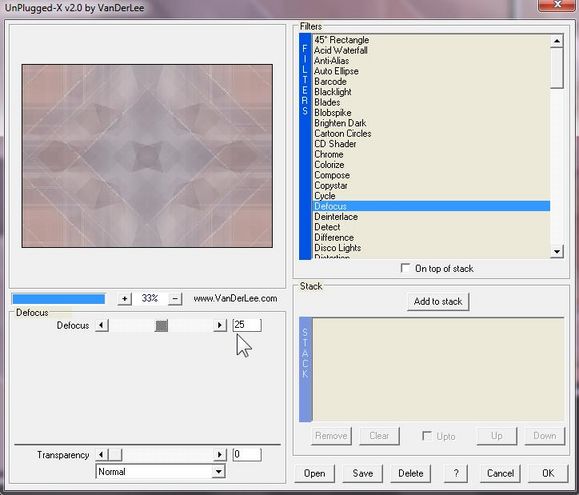Screen dimensions: 579x495
Task: Click the 33% zoom level value
Action: (150, 298)
